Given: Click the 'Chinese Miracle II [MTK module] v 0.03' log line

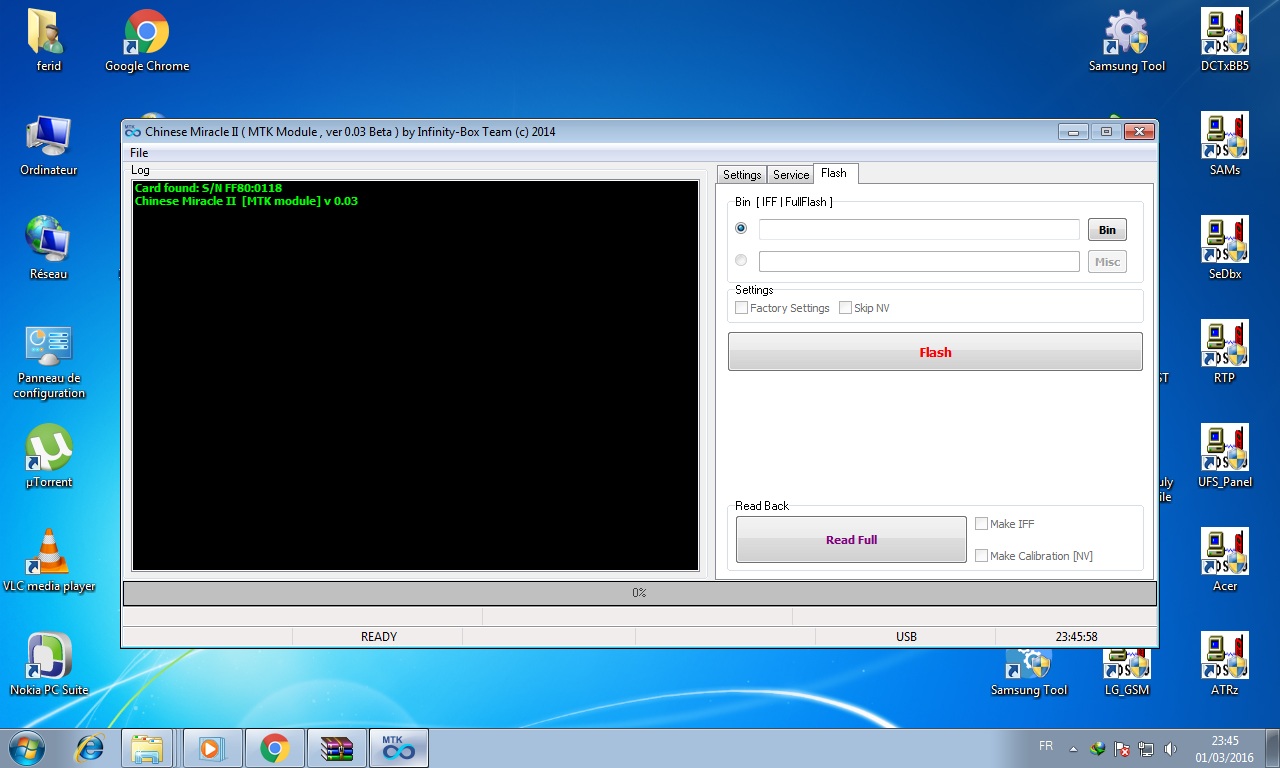Looking at the screenshot, I should click(246, 201).
